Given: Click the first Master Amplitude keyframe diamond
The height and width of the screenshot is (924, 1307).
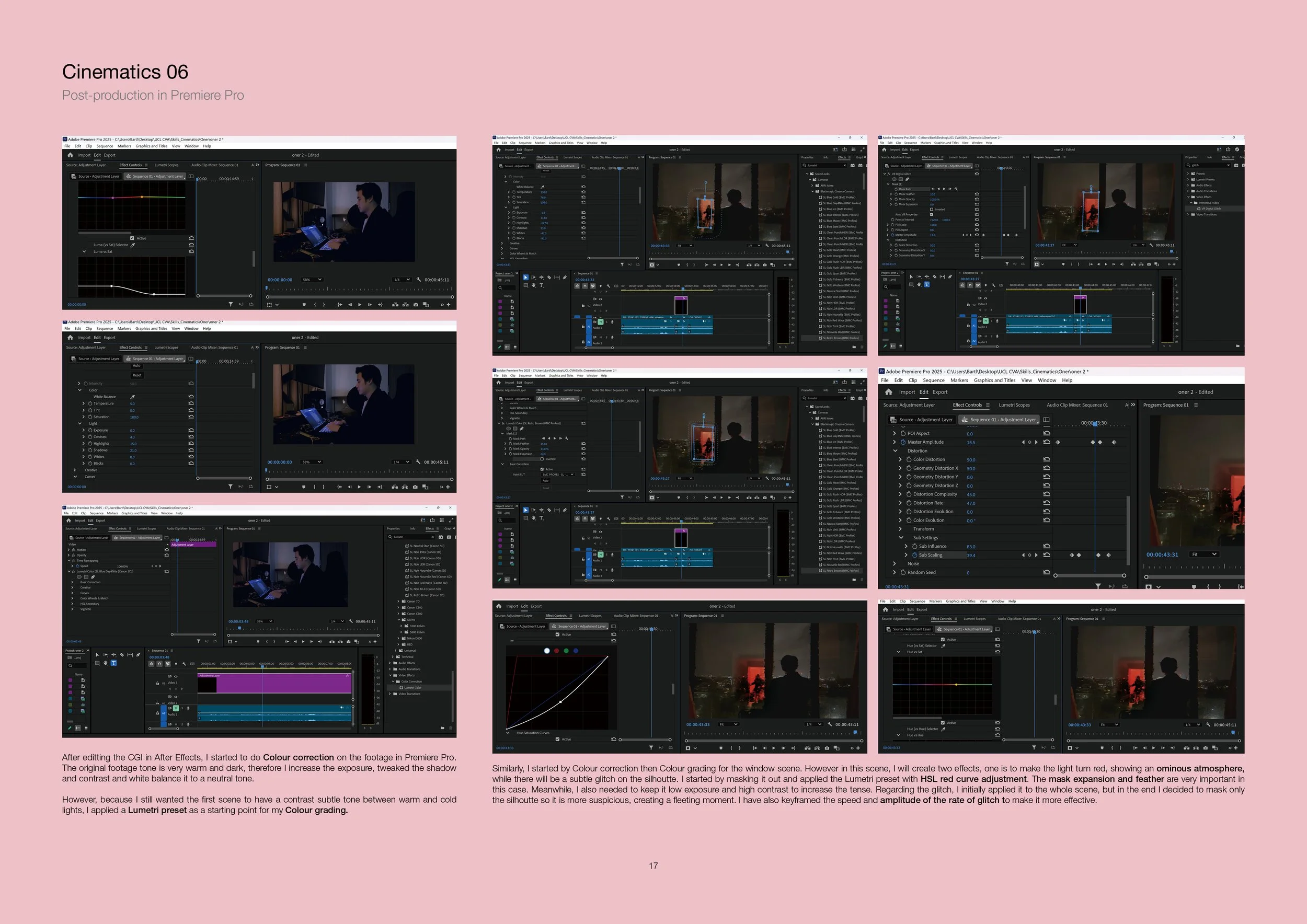Looking at the screenshot, I should pos(1058,442).
